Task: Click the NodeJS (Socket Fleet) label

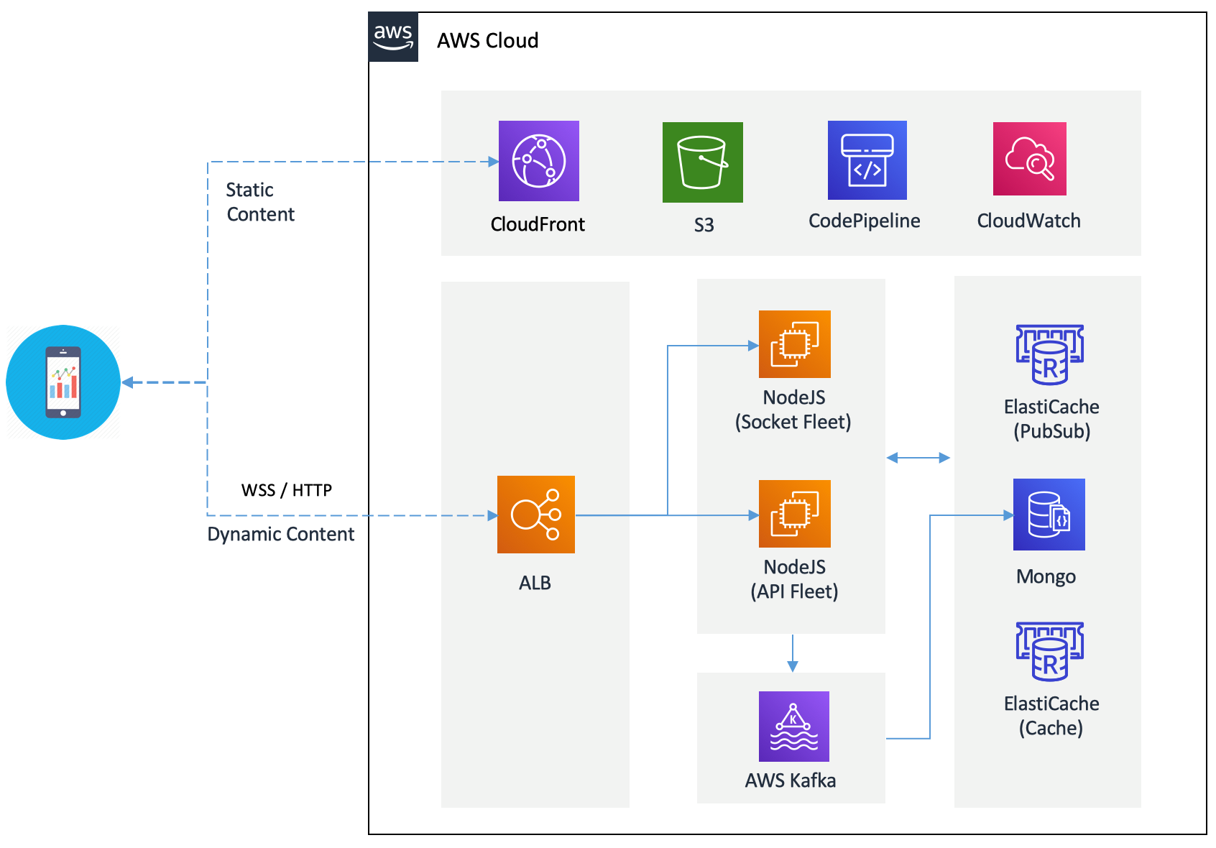Action: 794,410
